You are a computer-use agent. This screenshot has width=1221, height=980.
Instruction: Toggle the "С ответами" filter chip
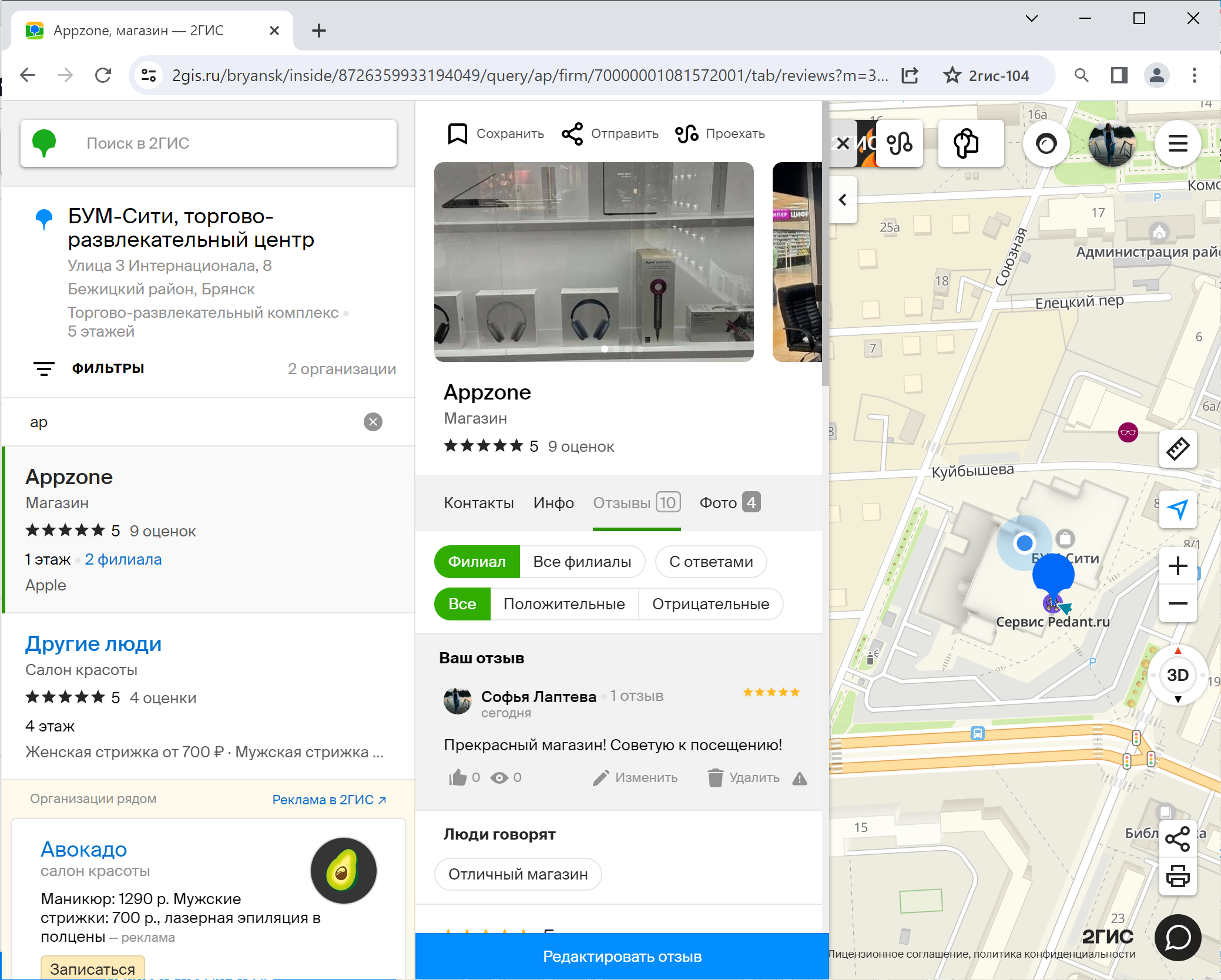click(x=710, y=562)
